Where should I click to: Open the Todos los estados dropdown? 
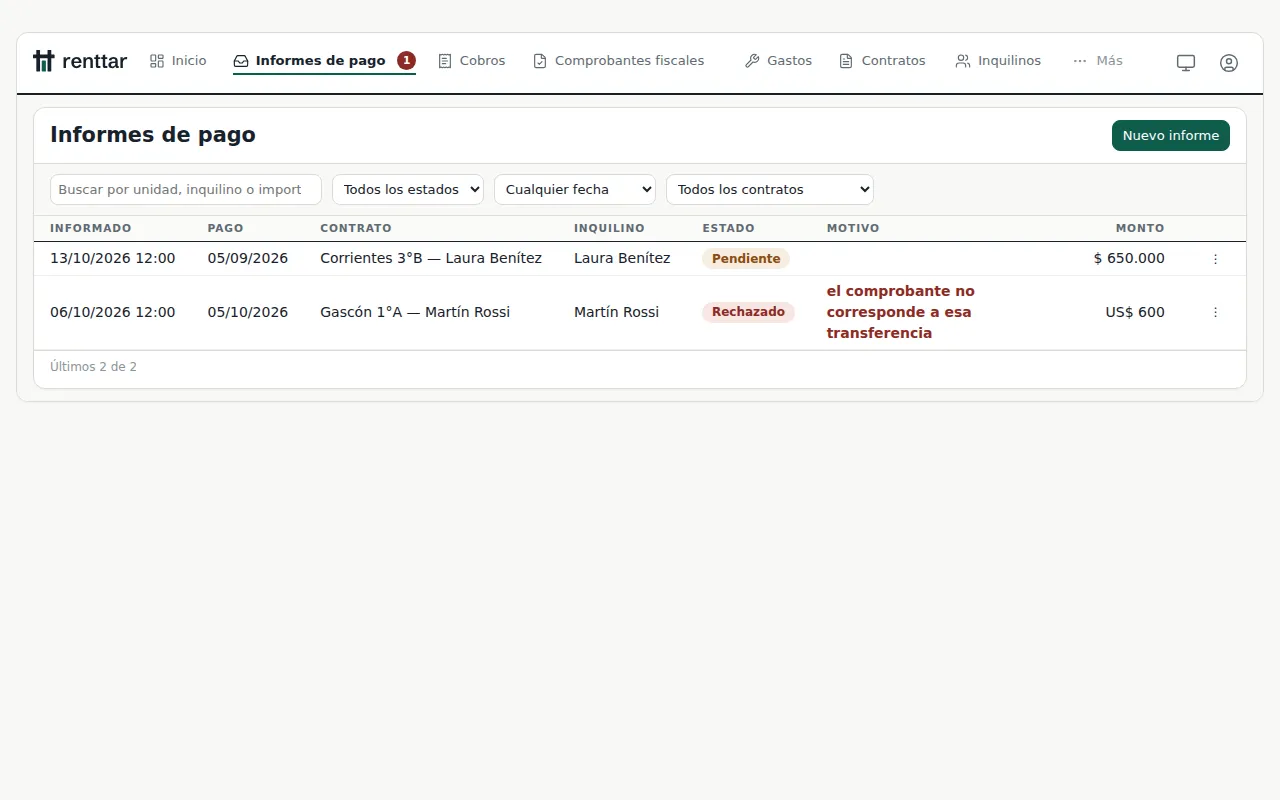pos(408,190)
